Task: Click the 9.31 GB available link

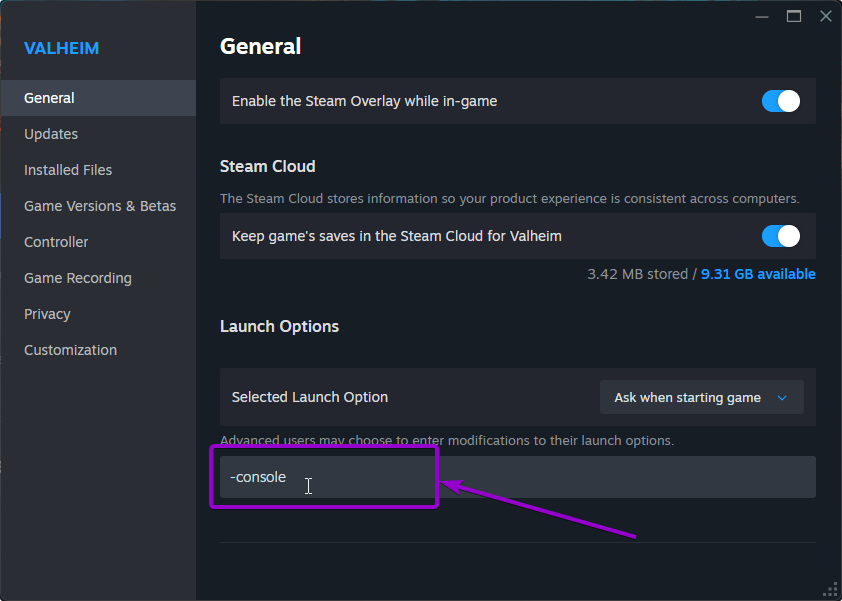Action: (758, 274)
